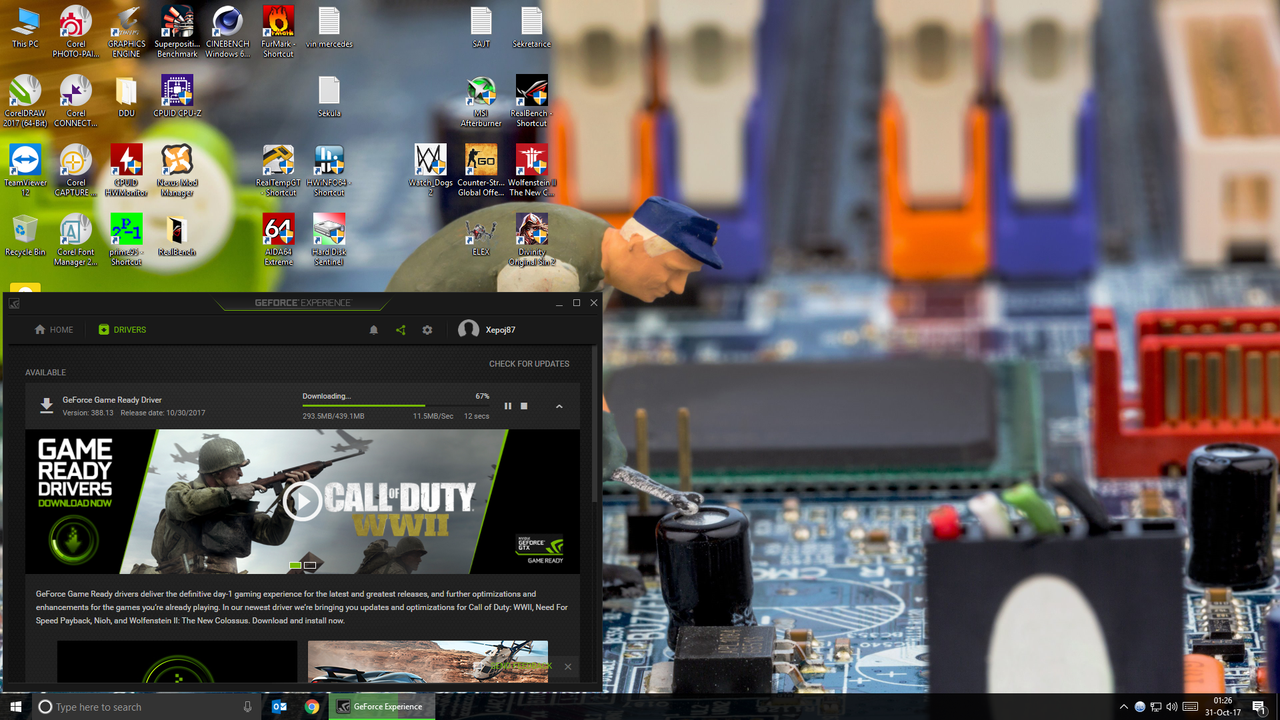Screen dimensions: 1280x720
Task: Stop the GeForce driver download
Action: 524,406
